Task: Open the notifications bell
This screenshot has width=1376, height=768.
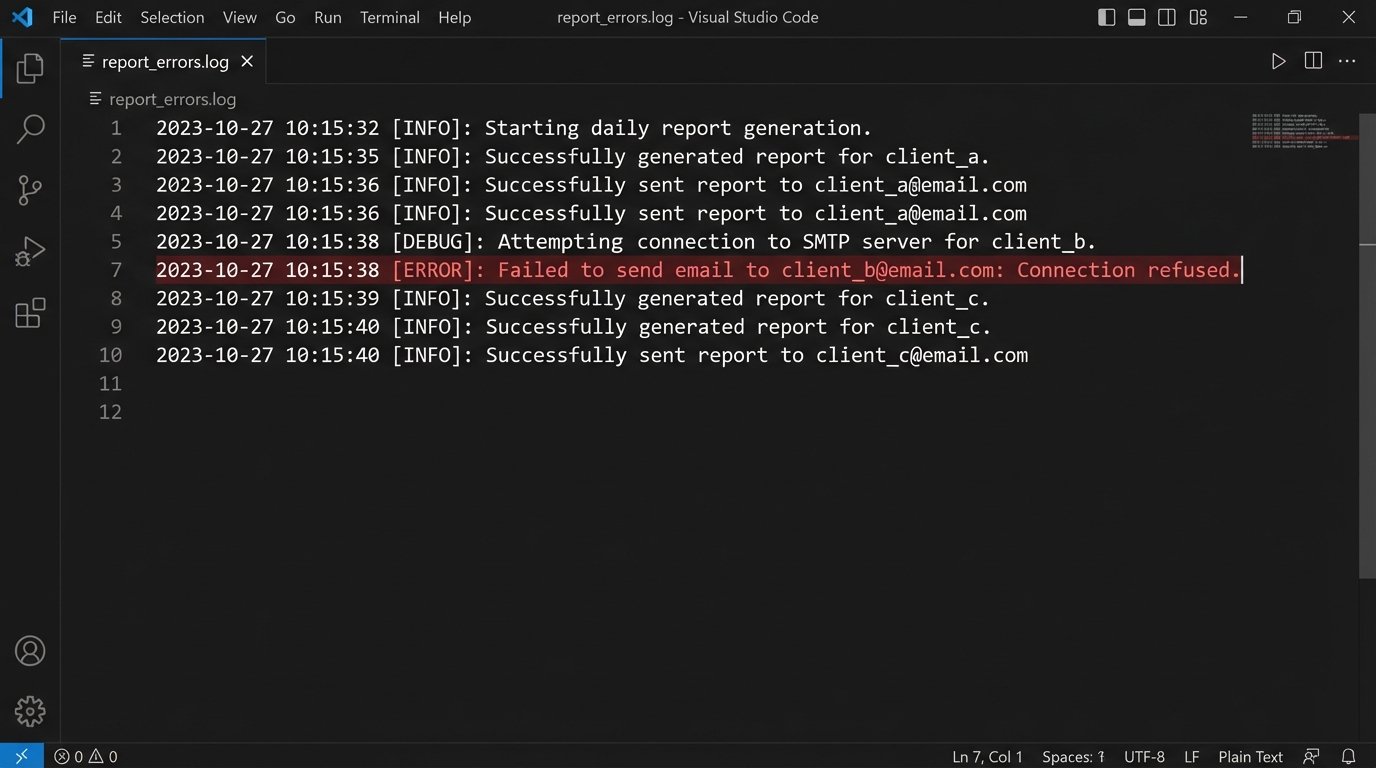Action: click(1348, 756)
